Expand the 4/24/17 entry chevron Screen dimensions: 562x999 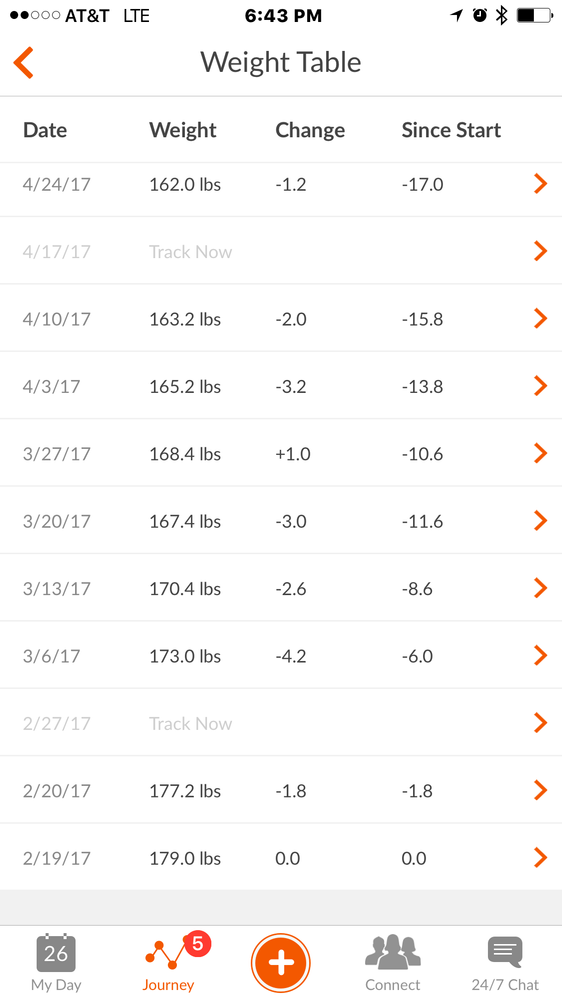[540, 184]
